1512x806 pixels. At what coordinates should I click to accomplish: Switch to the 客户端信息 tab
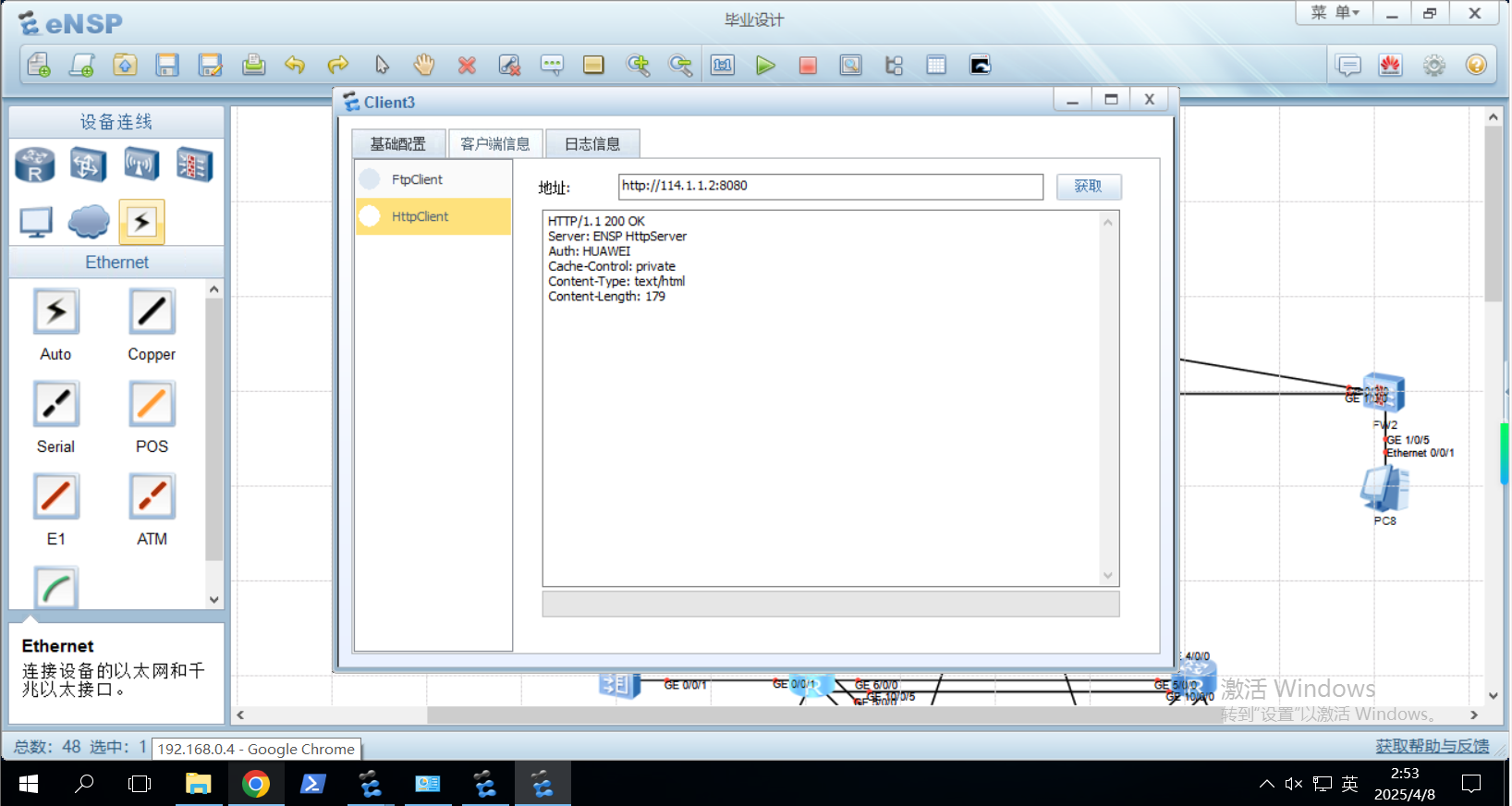495,143
